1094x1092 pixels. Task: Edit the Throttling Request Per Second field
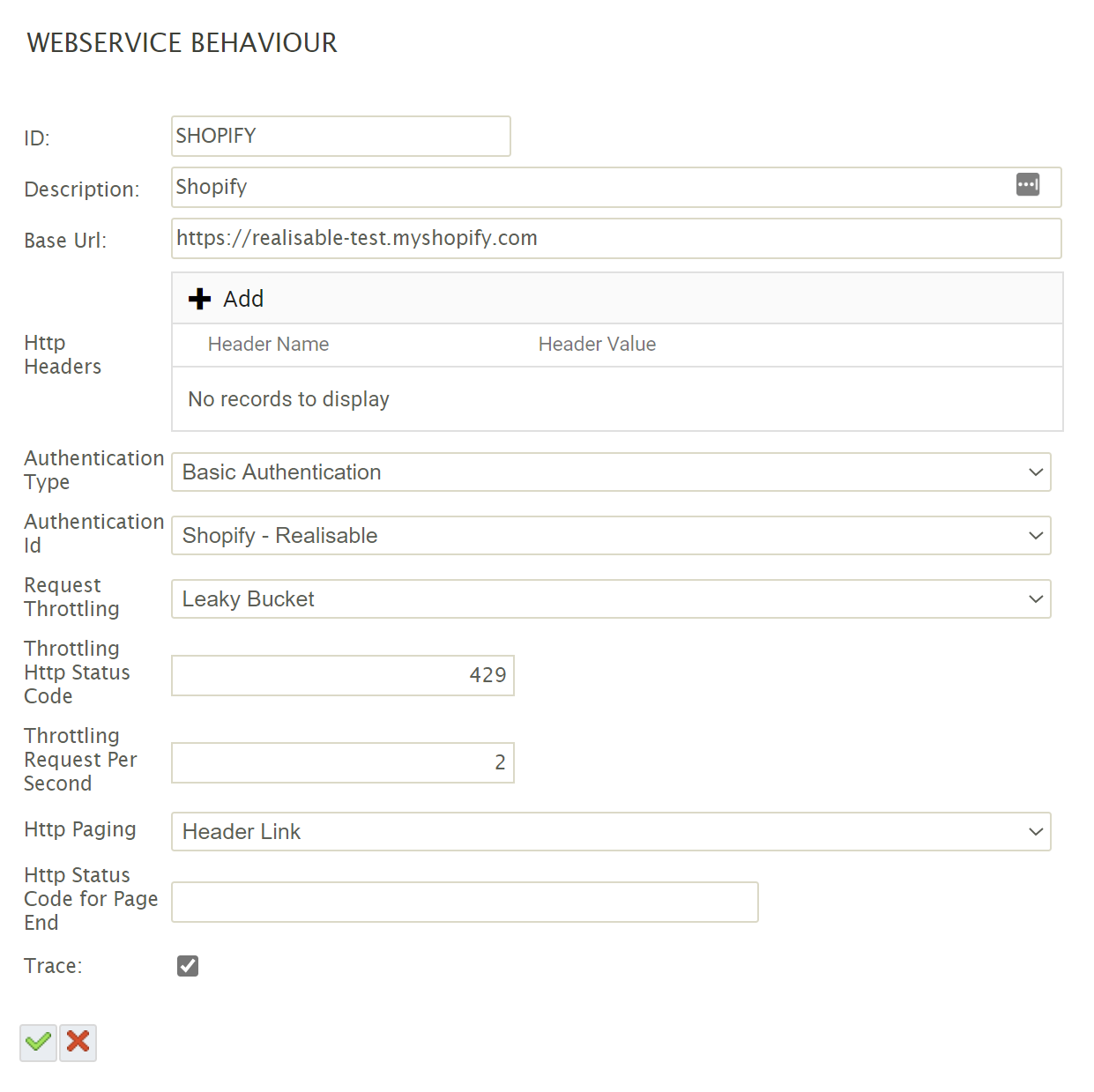point(342,763)
